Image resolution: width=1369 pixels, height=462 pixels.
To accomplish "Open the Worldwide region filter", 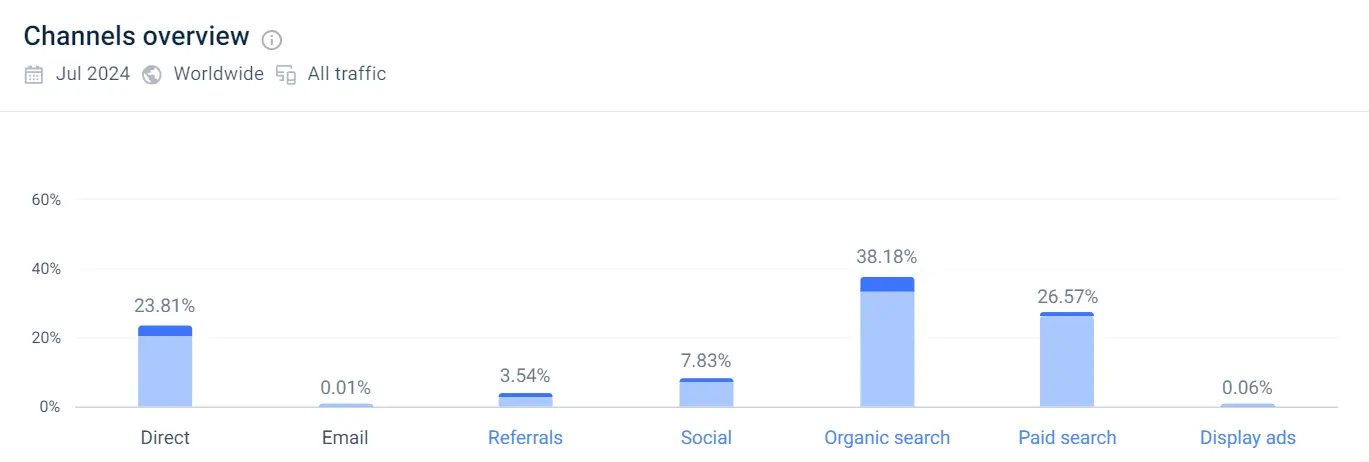I will pos(218,74).
